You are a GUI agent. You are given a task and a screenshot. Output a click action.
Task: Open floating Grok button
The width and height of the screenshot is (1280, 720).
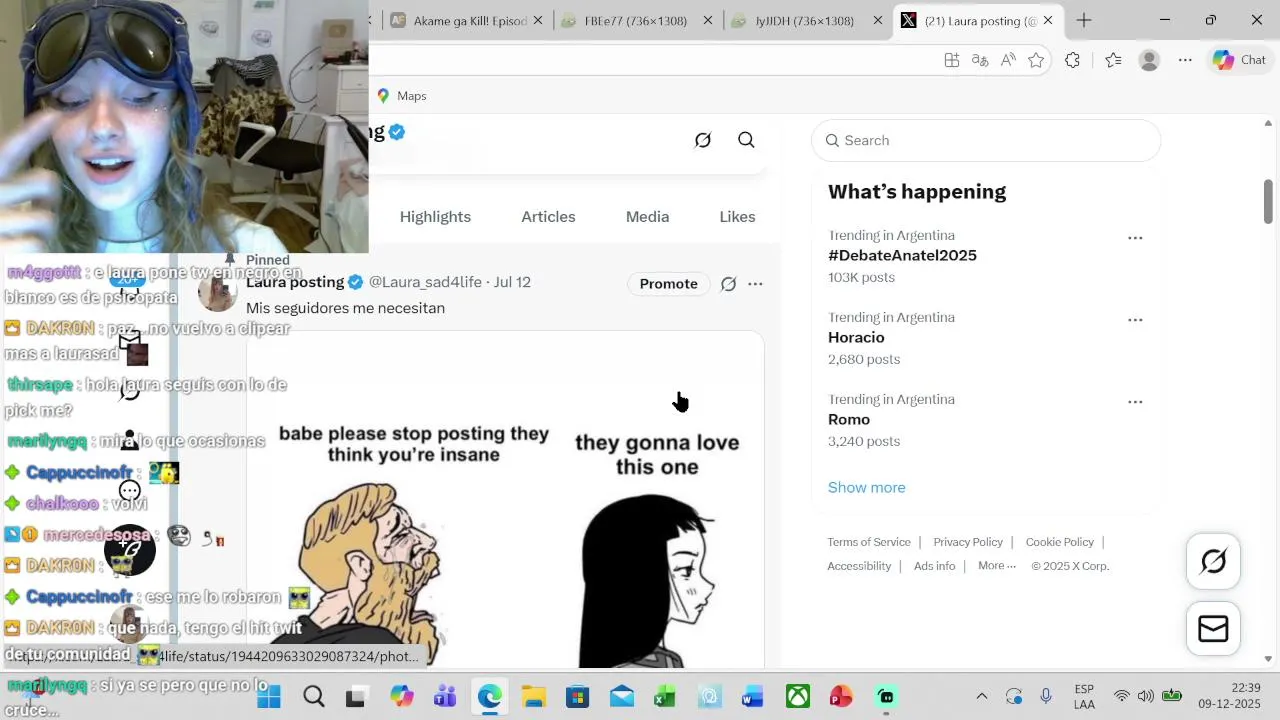point(1213,562)
